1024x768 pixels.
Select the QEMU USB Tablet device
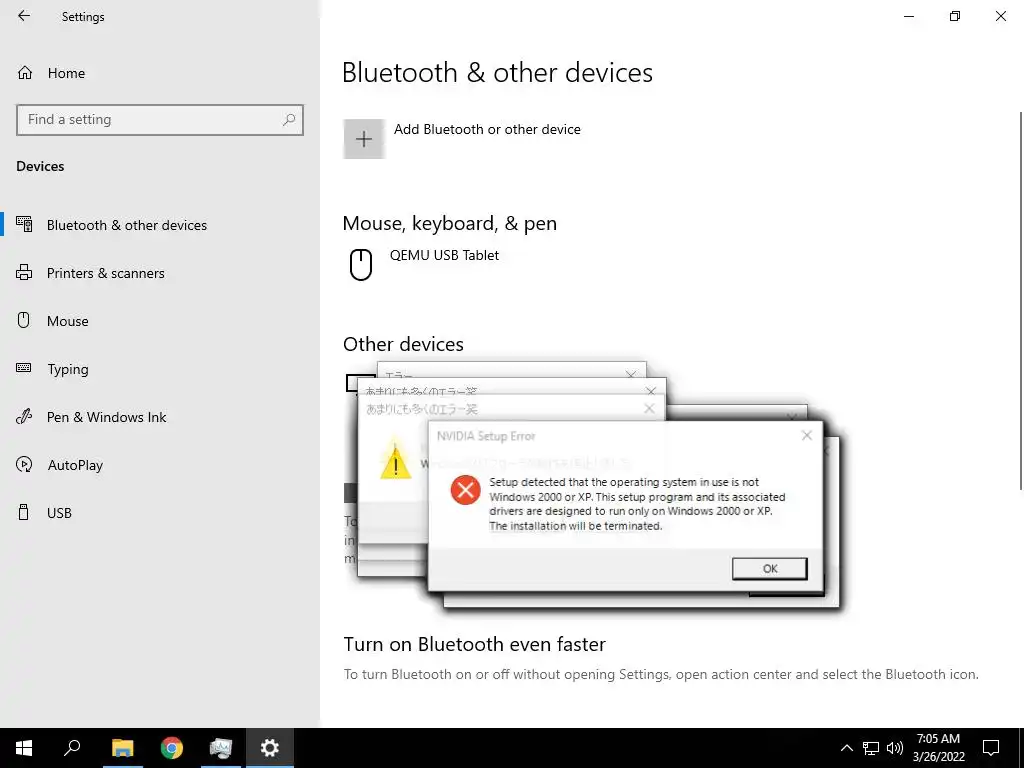[x=444, y=255]
